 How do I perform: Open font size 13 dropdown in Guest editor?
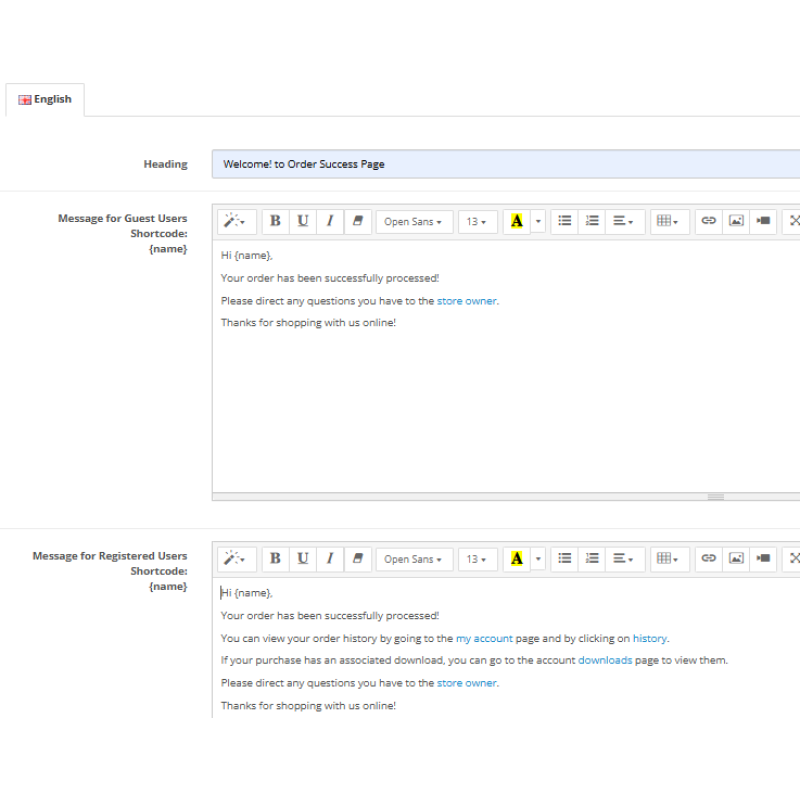[477, 222]
